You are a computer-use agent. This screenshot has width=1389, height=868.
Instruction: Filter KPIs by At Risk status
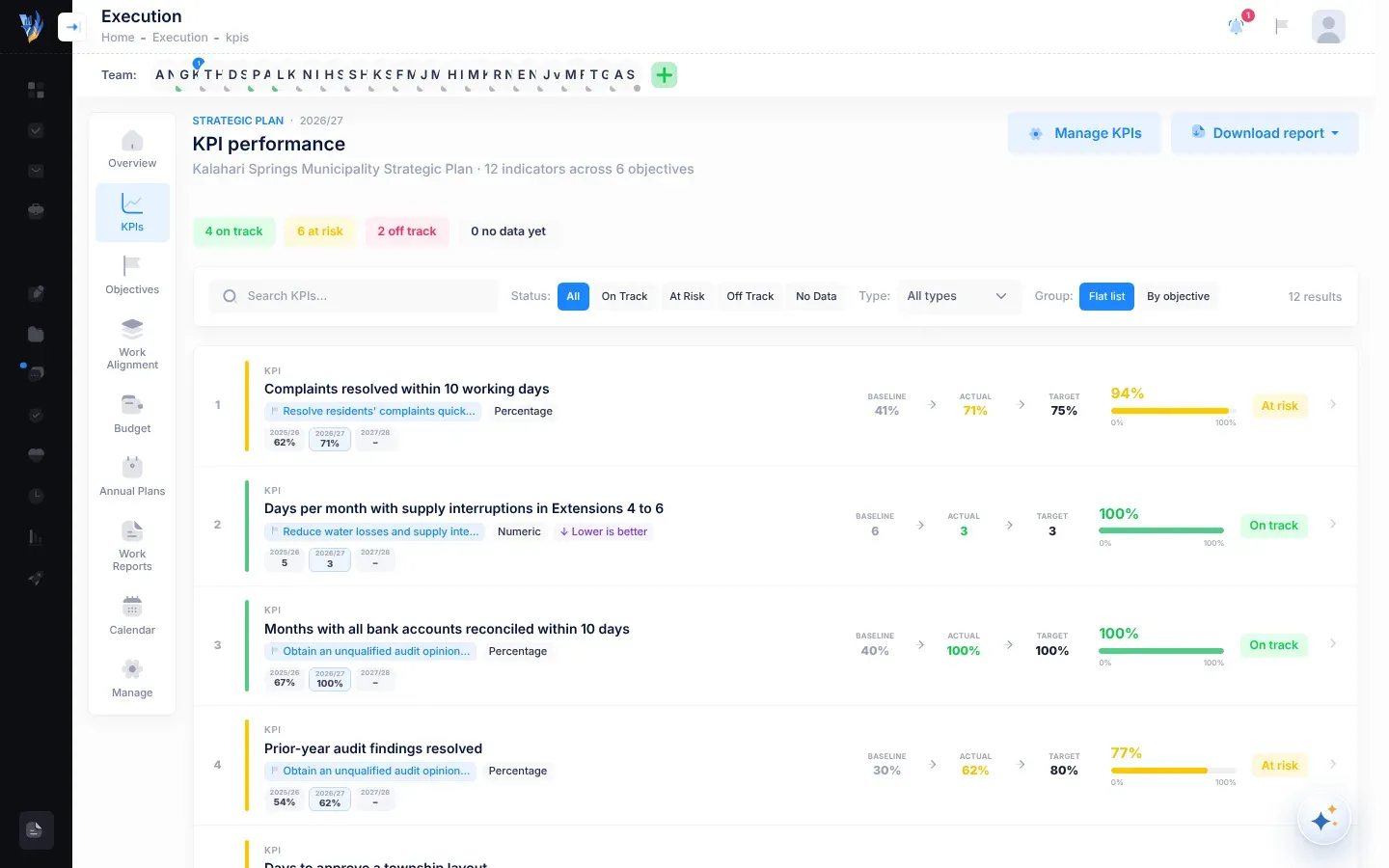tap(687, 296)
